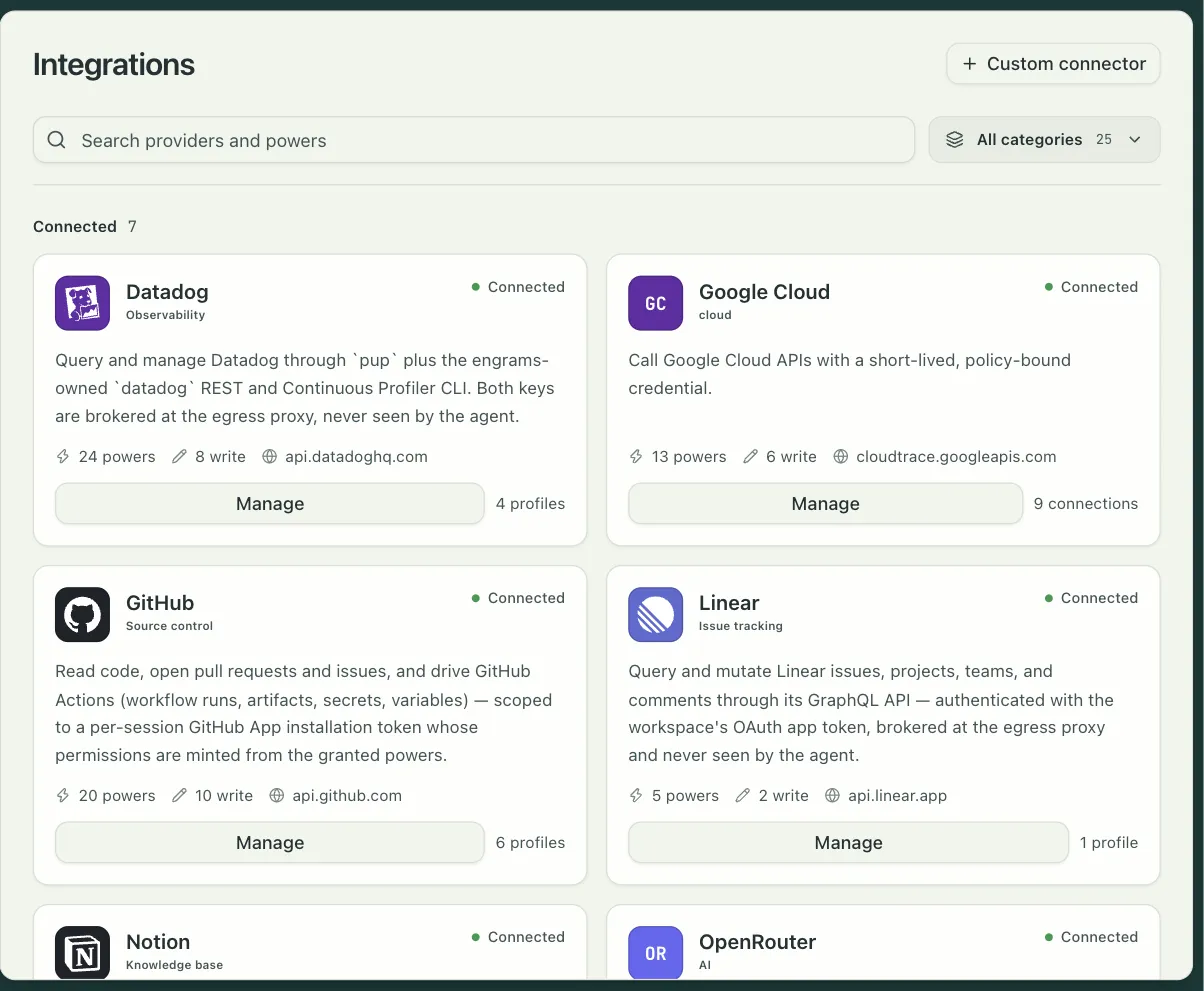The image size is (1204, 991).
Task: Click the search magnifier icon
Action: click(57, 140)
